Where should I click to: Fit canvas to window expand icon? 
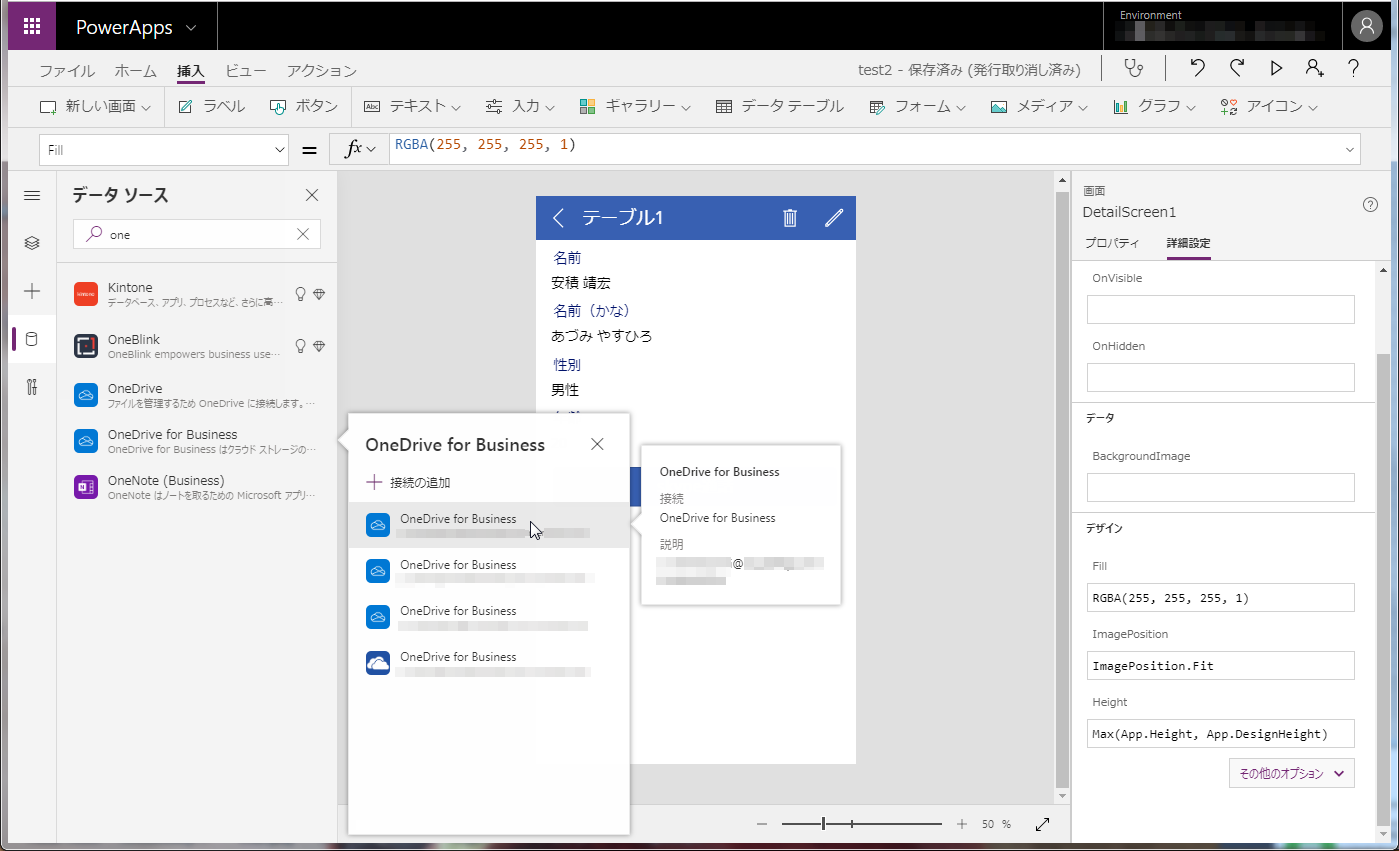1042,824
